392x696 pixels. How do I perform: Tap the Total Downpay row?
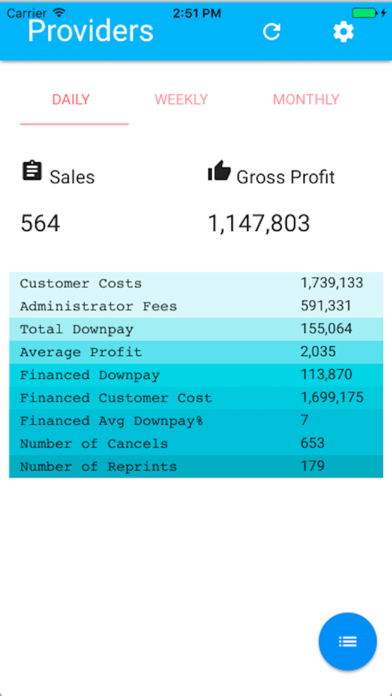click(196, 329)
